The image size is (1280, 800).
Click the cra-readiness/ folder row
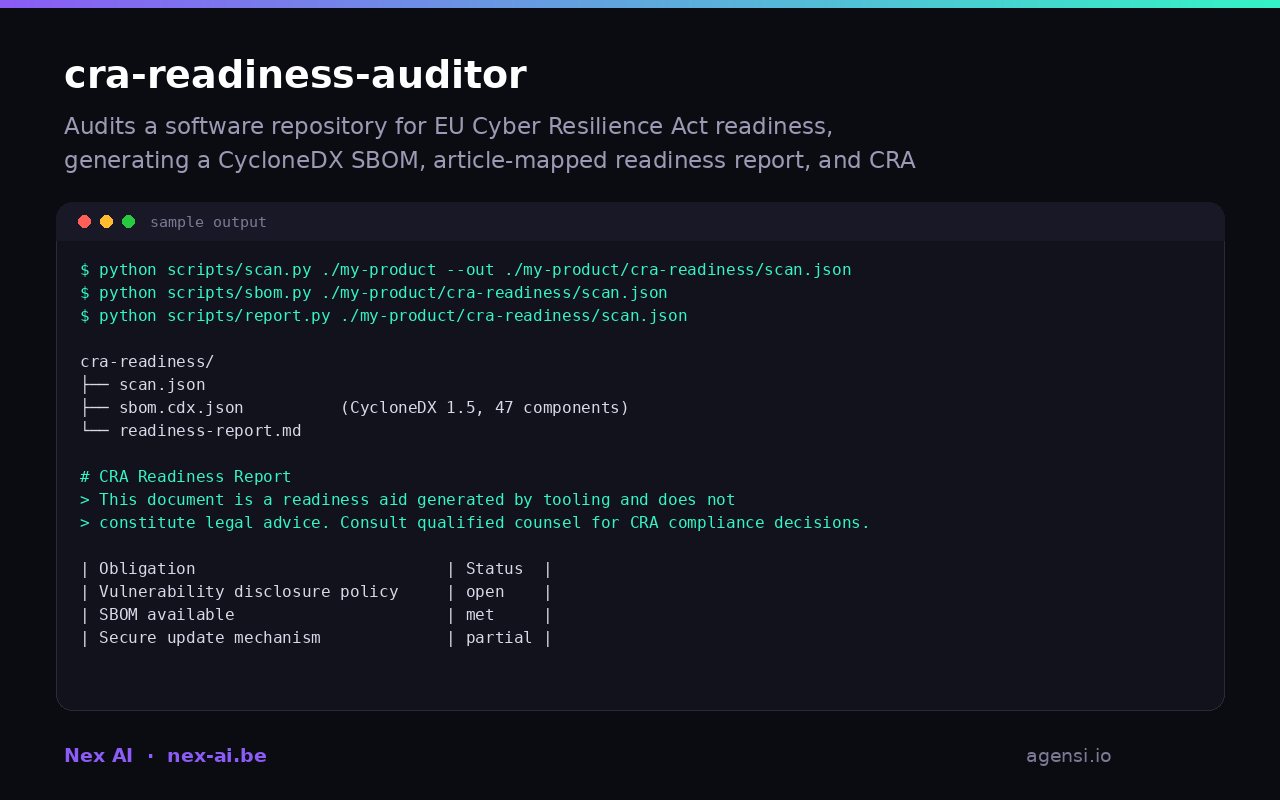pyautogui.click(x=147, y=362)
